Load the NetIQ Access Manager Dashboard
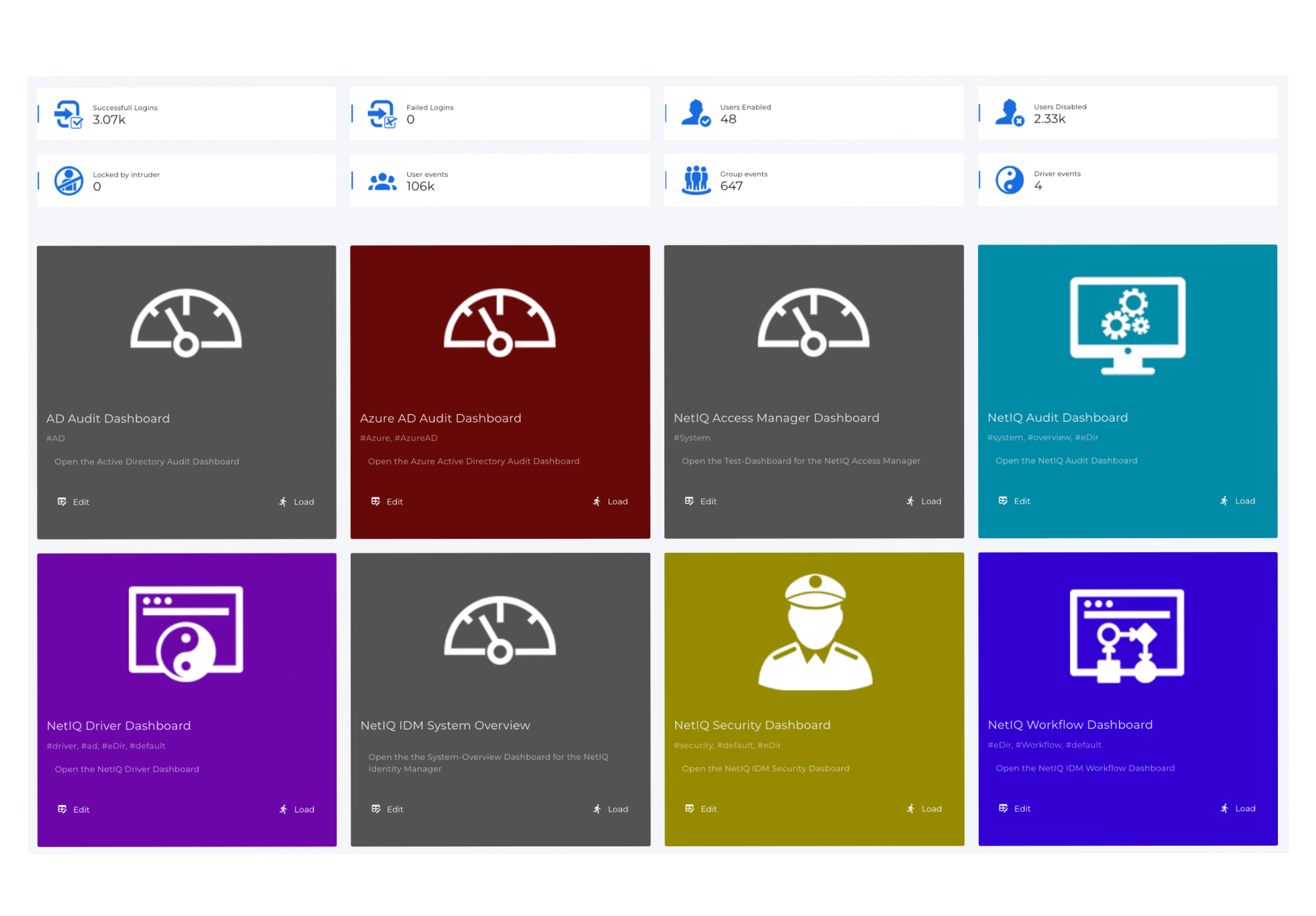The height and width of the screenshot is (916, 1316). 924,501
